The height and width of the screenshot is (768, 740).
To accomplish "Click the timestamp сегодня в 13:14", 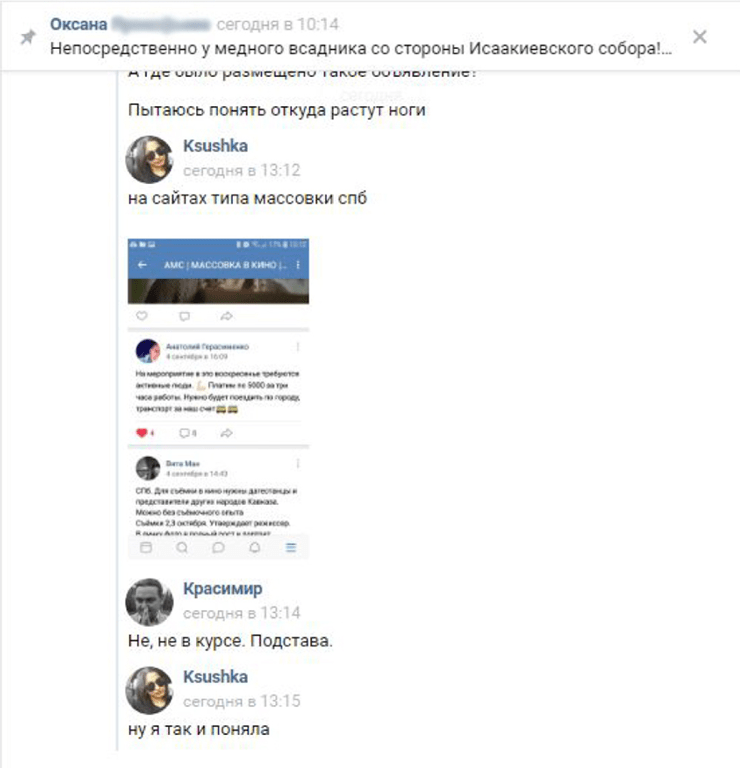I will (241, 613).
